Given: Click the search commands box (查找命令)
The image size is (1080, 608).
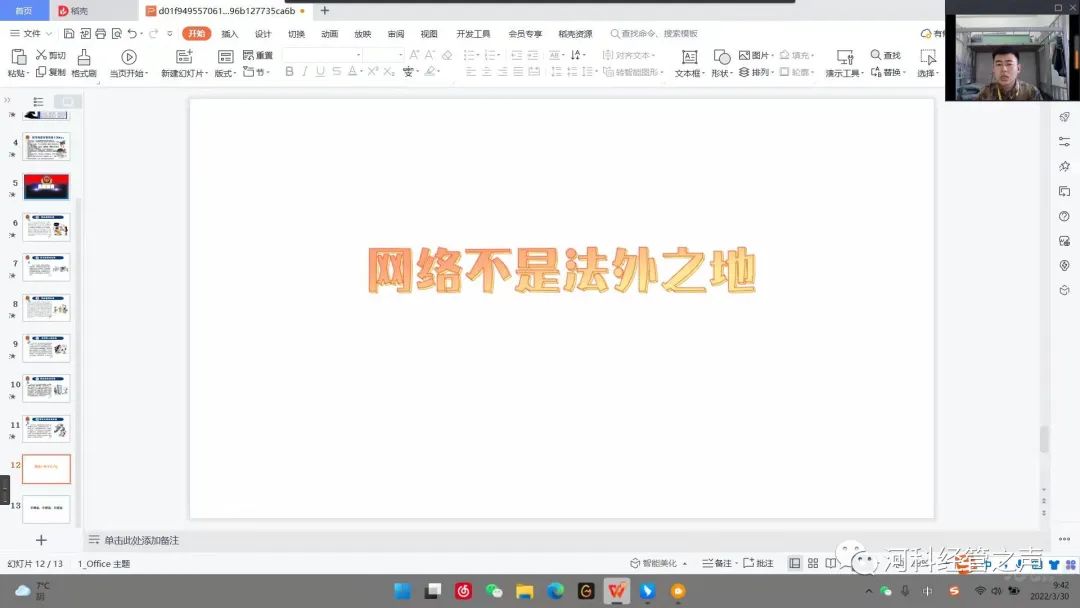Looking at the screenshot, I should click(x=654, y=33).
